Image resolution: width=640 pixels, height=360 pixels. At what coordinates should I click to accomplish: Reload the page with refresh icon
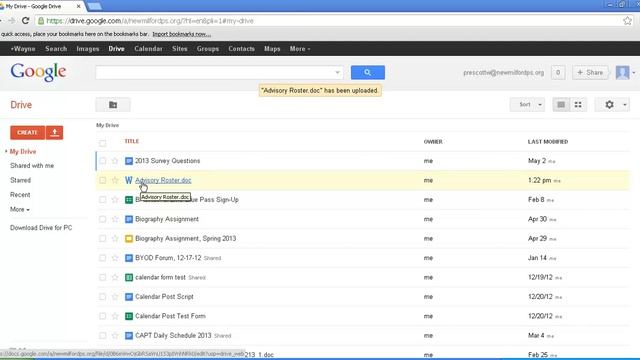click(26, 20)
